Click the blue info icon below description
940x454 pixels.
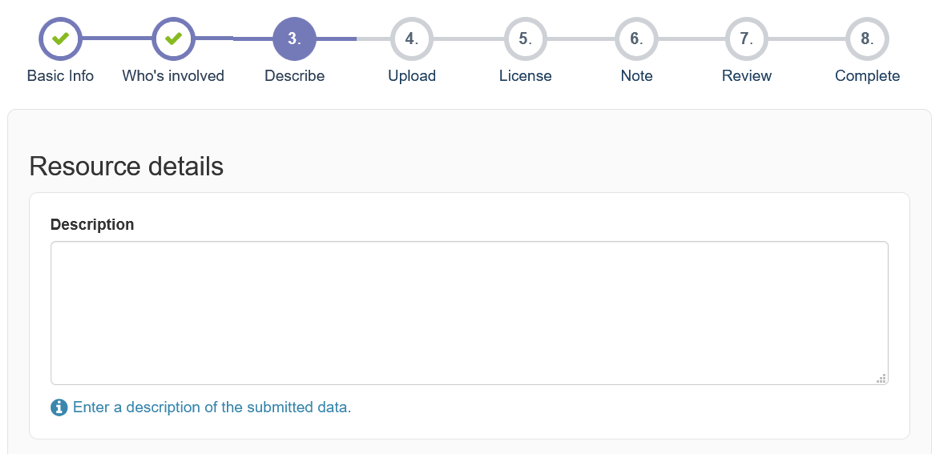coord(59,408)
